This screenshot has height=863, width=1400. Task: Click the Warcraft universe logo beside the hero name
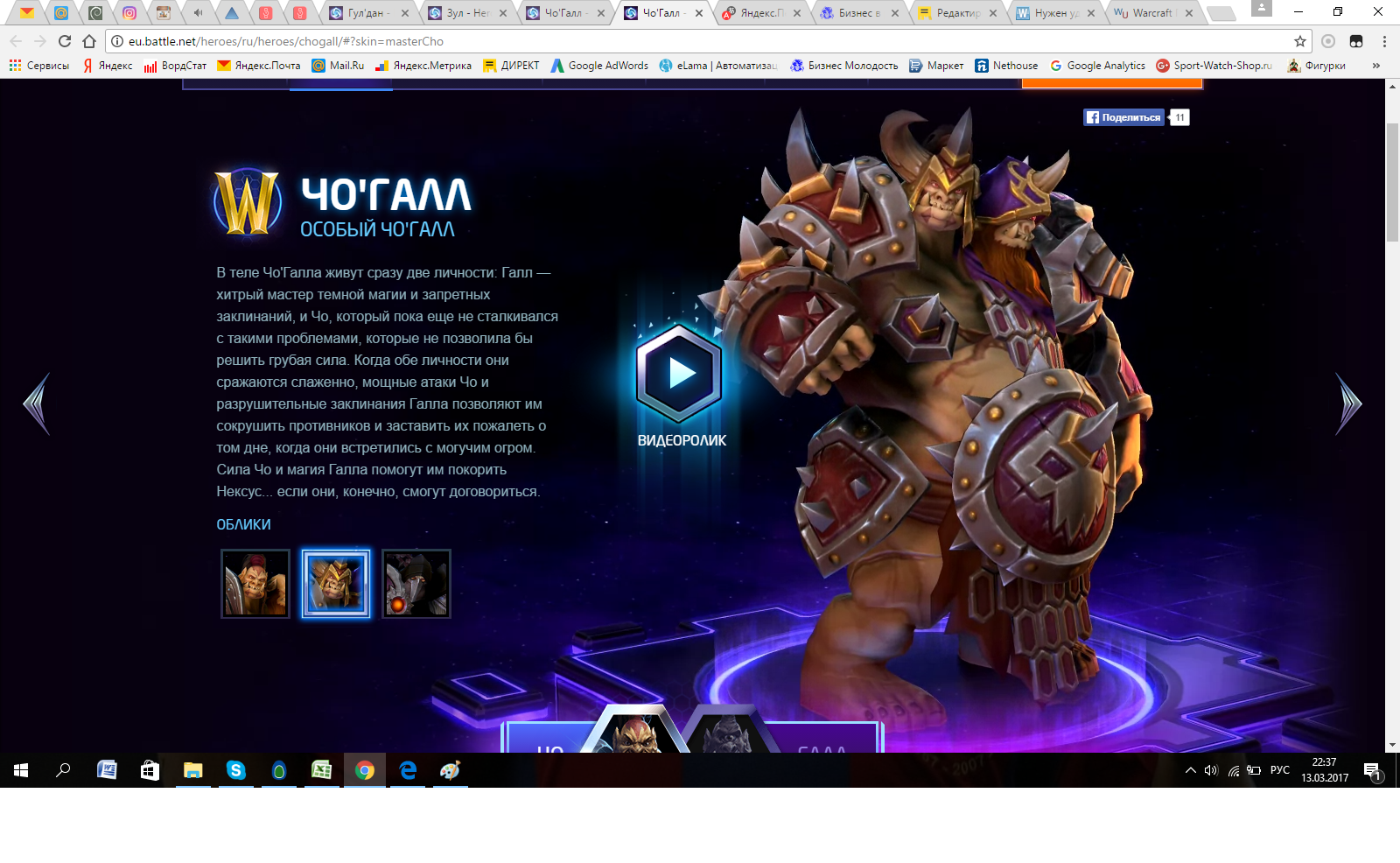click(248, 203)
